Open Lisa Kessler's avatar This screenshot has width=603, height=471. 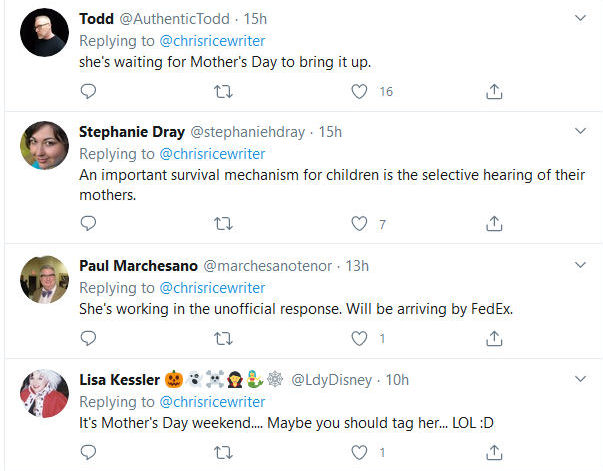pyautogui.click(x=45, y=394)
